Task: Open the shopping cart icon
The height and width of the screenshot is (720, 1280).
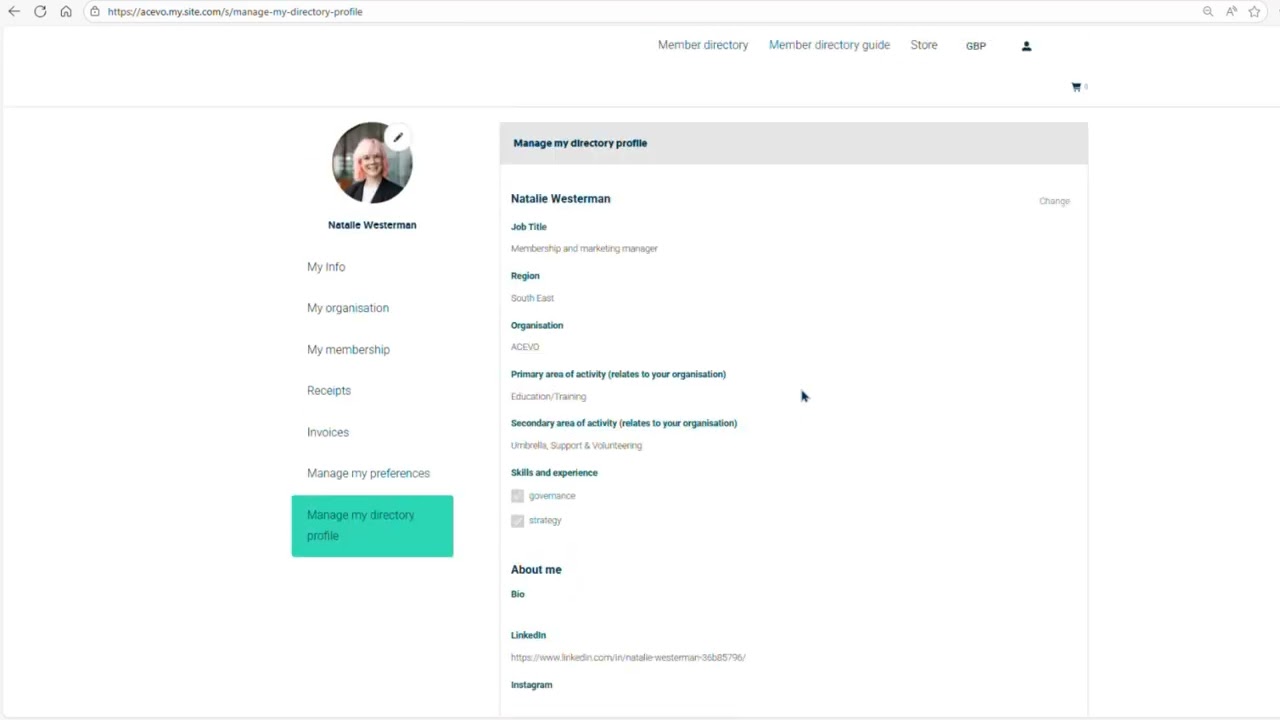Action: 1077,87
